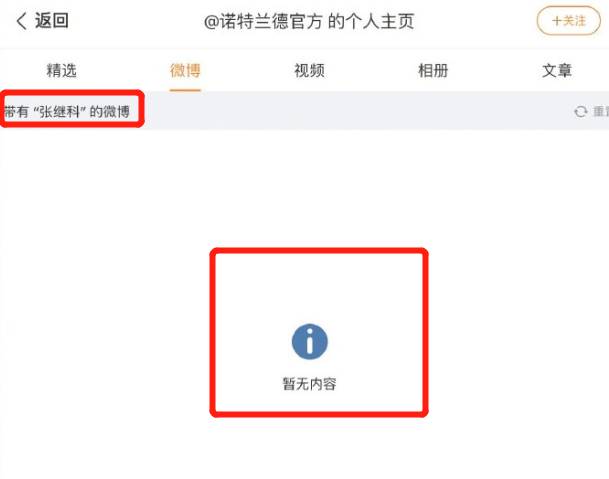Viewport: 609px width, 479px height.
Task: Click the 的个人主页 title text
Action: point(371,21)
